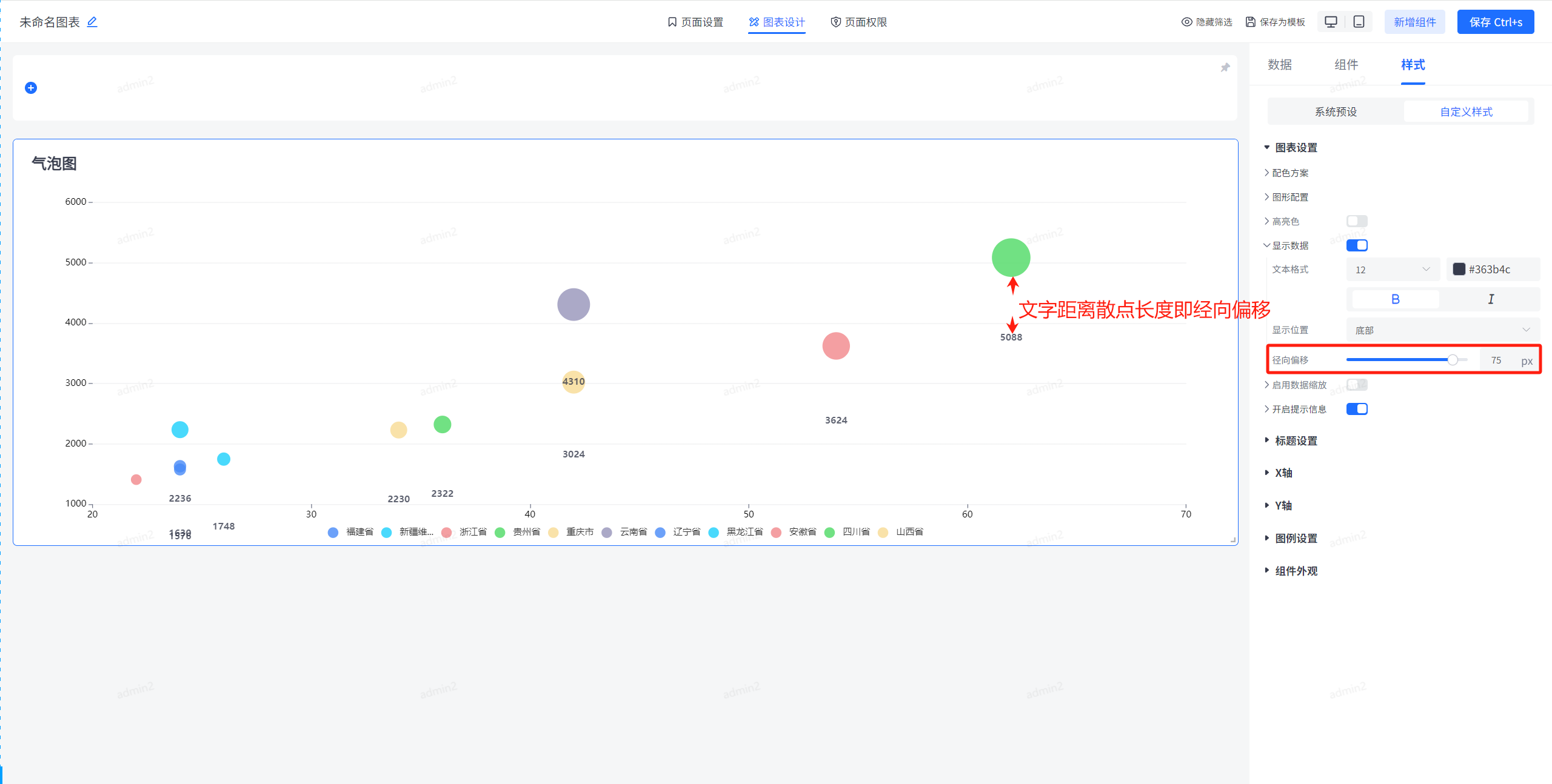Image resolution: width=1552 pixels, height=784 pixels.
Task: Click 保存为模板 save icon
Action: tap(1250, 22)
